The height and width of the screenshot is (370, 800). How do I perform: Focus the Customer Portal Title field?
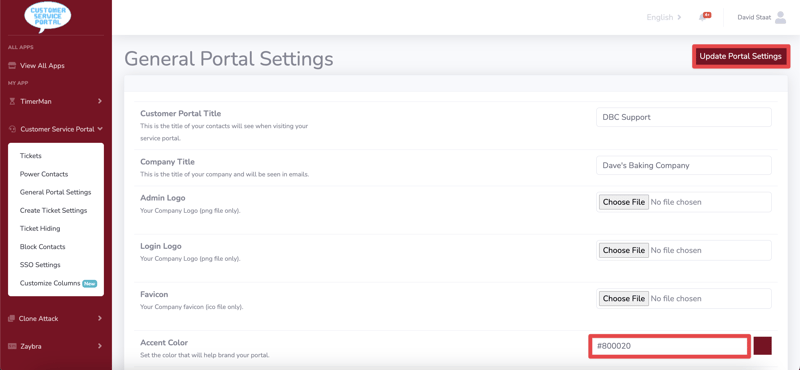tap(684, 117)
